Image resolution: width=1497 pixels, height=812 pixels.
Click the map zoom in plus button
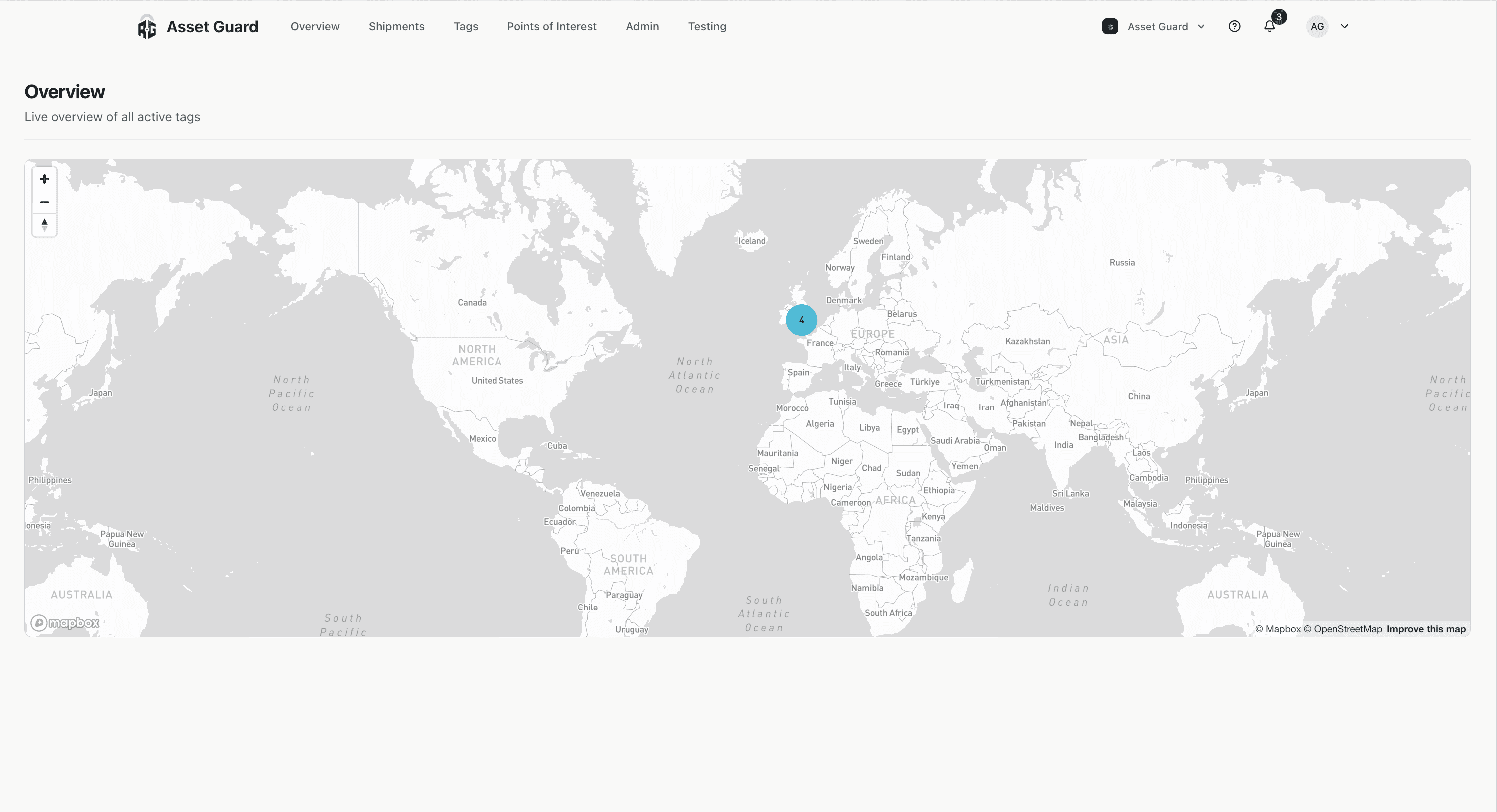44,179
